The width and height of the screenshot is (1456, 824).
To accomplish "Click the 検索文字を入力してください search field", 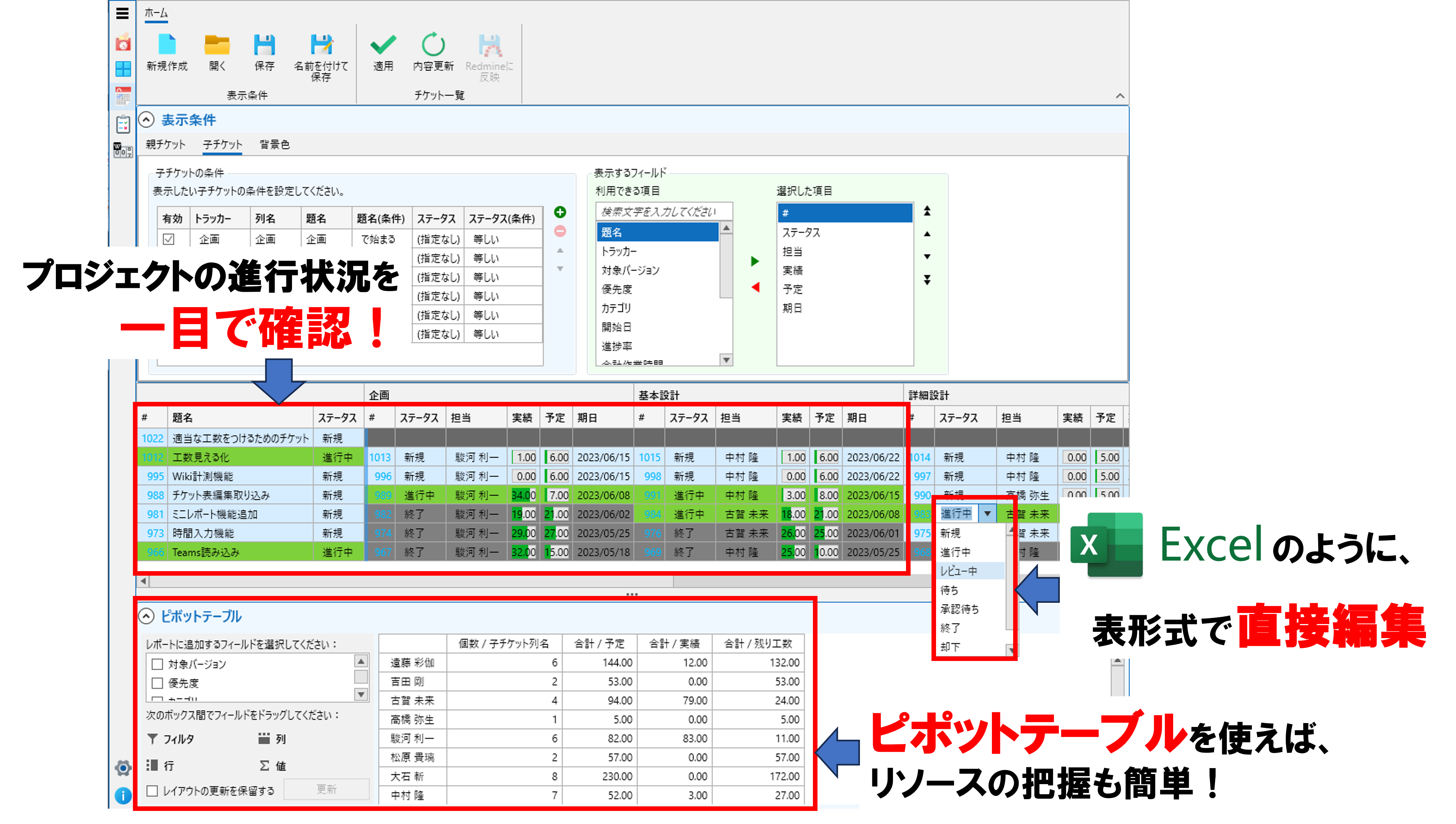I will [664, 210].
